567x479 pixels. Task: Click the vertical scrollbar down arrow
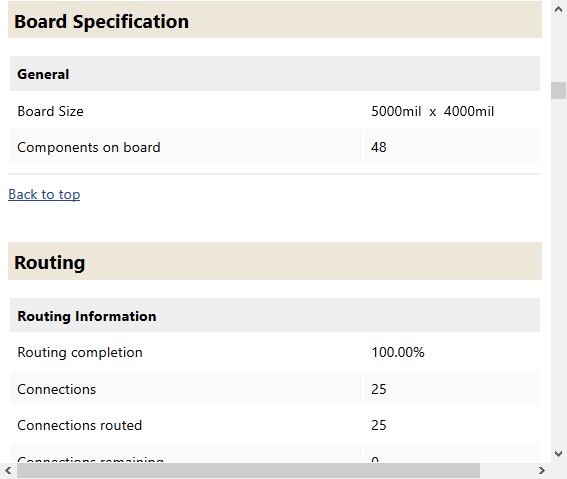point(559,453)
